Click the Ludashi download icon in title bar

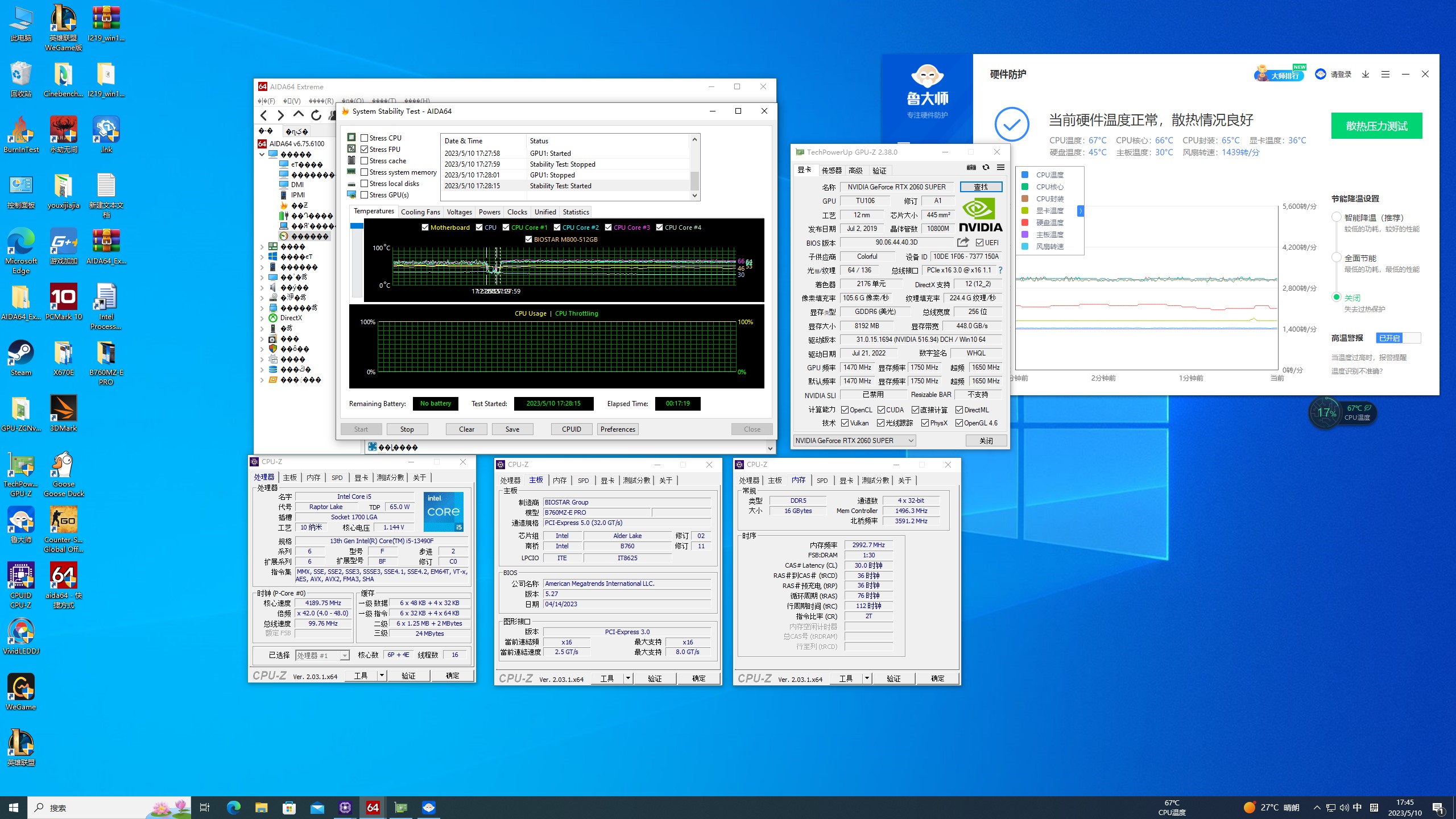[x=1365, y=74]
